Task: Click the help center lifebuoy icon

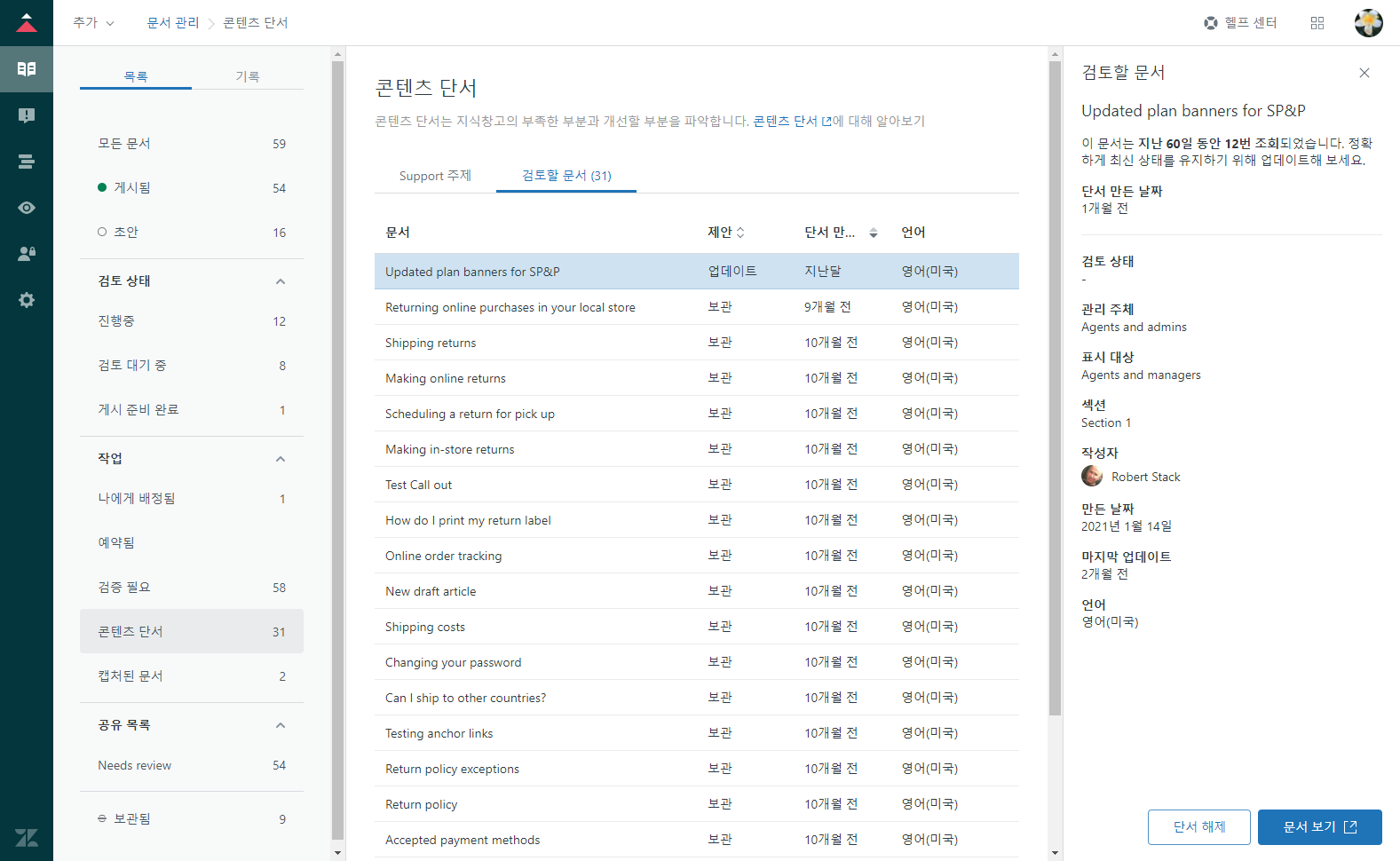Action: point(1210,23)
